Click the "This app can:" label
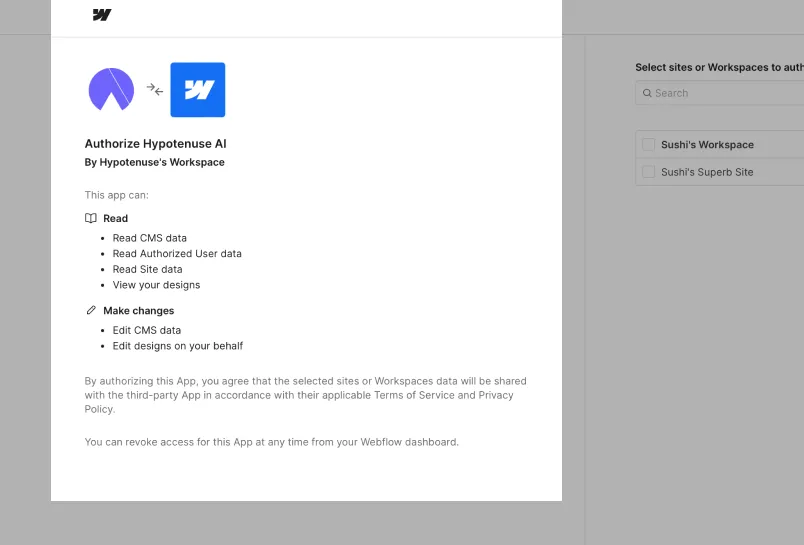804x545 pixels. click(116, 195)
